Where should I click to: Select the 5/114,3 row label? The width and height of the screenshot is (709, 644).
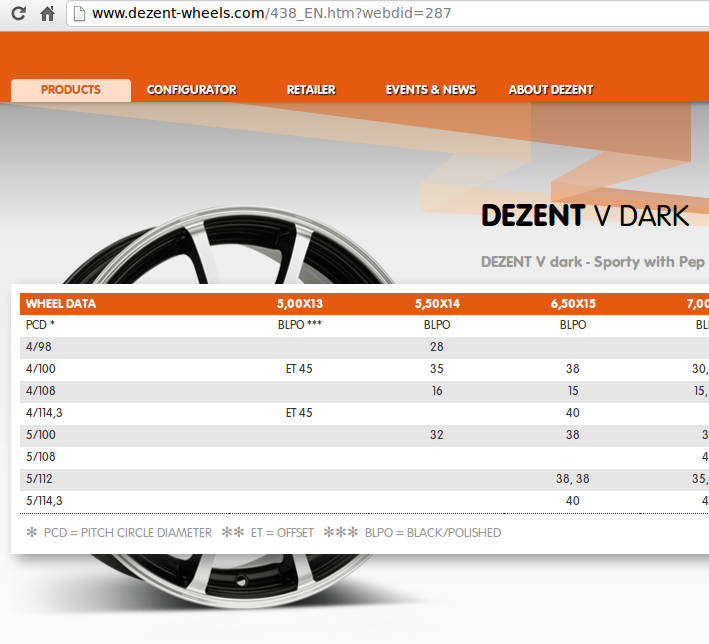click(44, 501)
